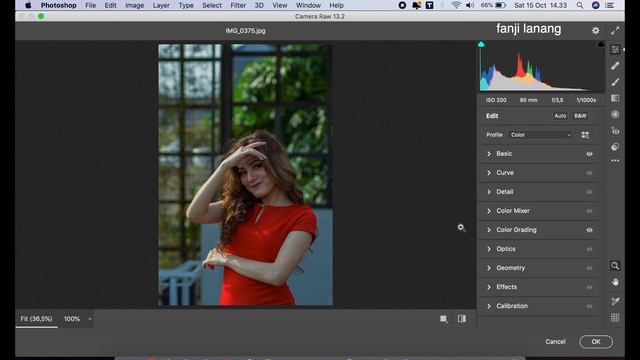Select the Graduated Filter tool
The image size is (640, 360).
(x=615, y=98)
